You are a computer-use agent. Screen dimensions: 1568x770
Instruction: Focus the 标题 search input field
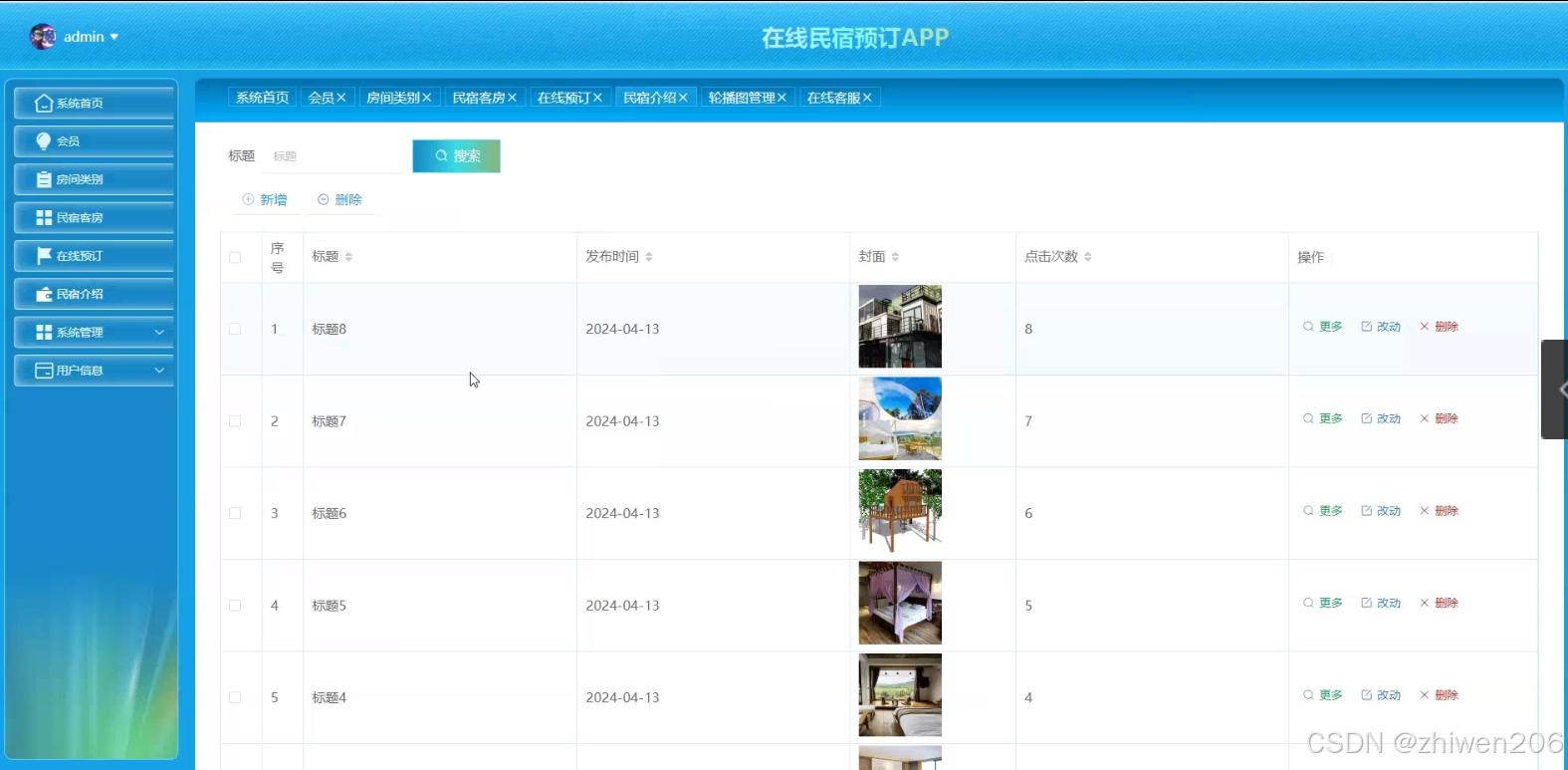[x=336, y=156]
